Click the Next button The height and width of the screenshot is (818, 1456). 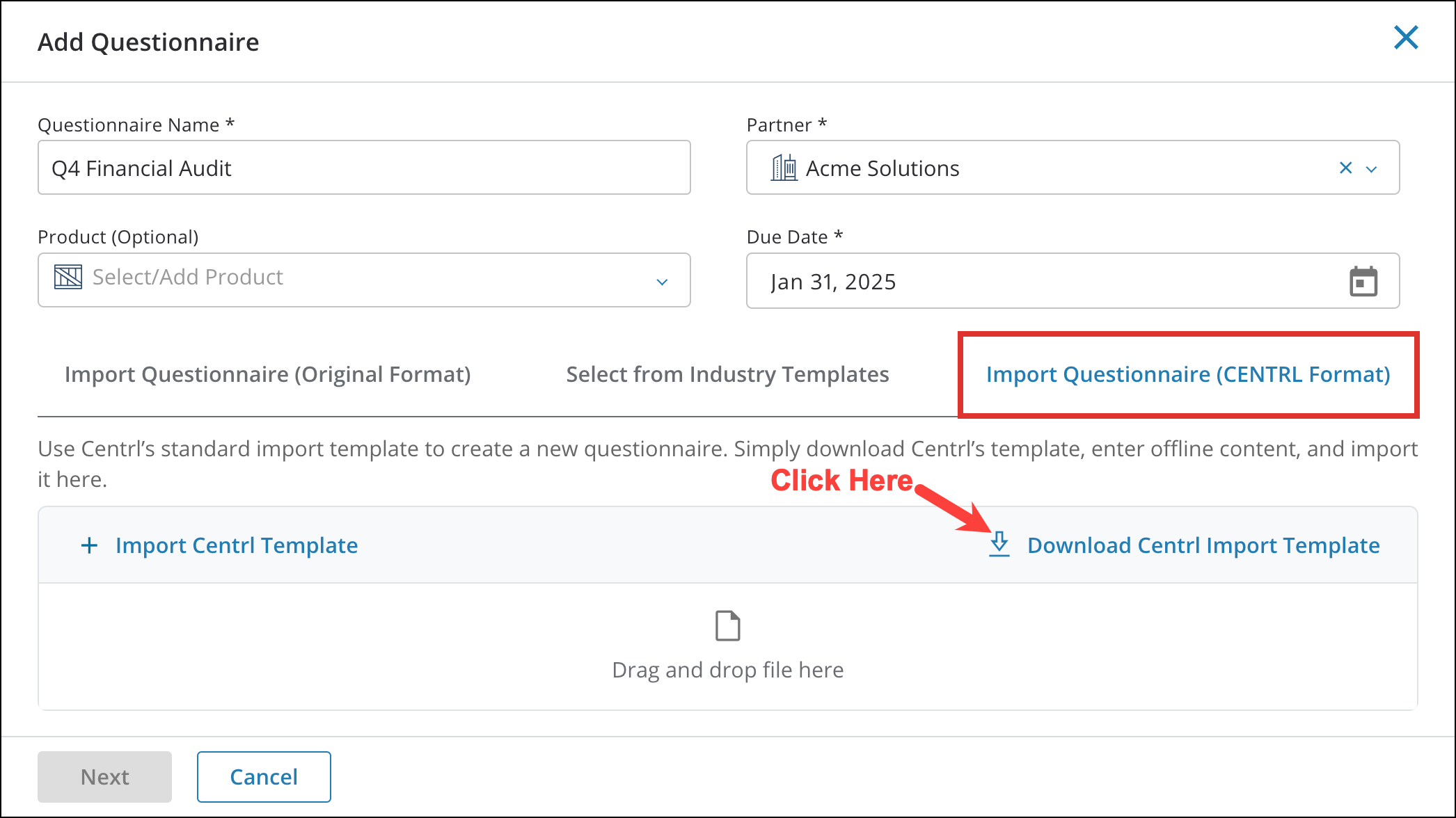[x=104, y=776]
